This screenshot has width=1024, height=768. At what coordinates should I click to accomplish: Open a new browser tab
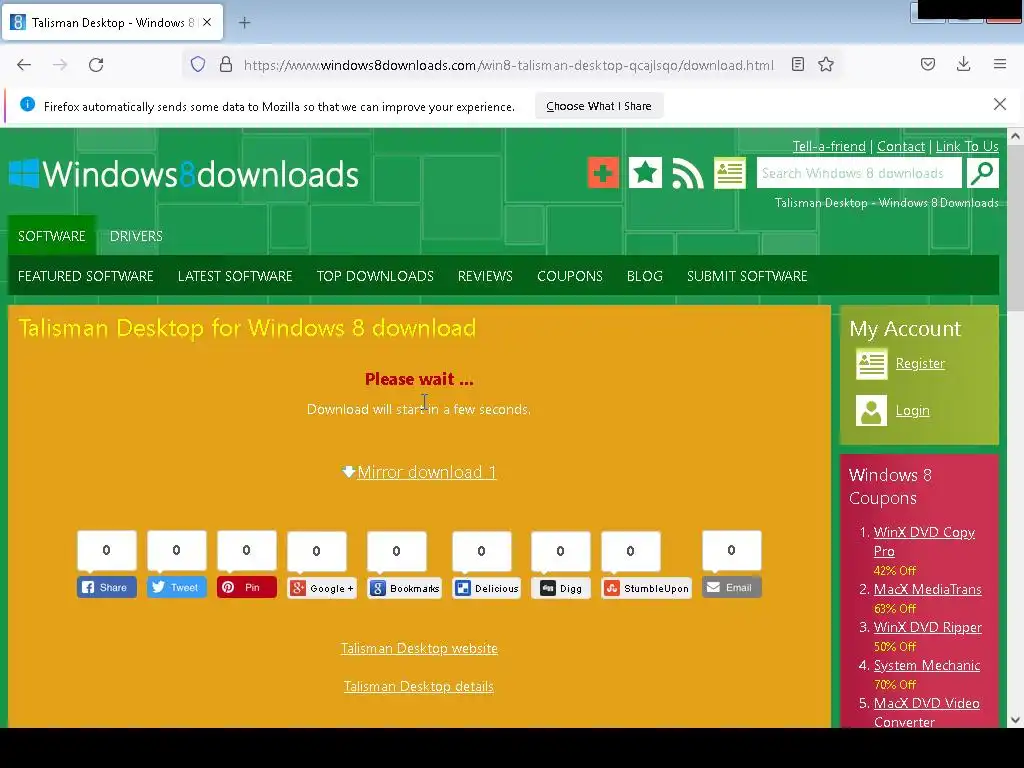point(244,23)
